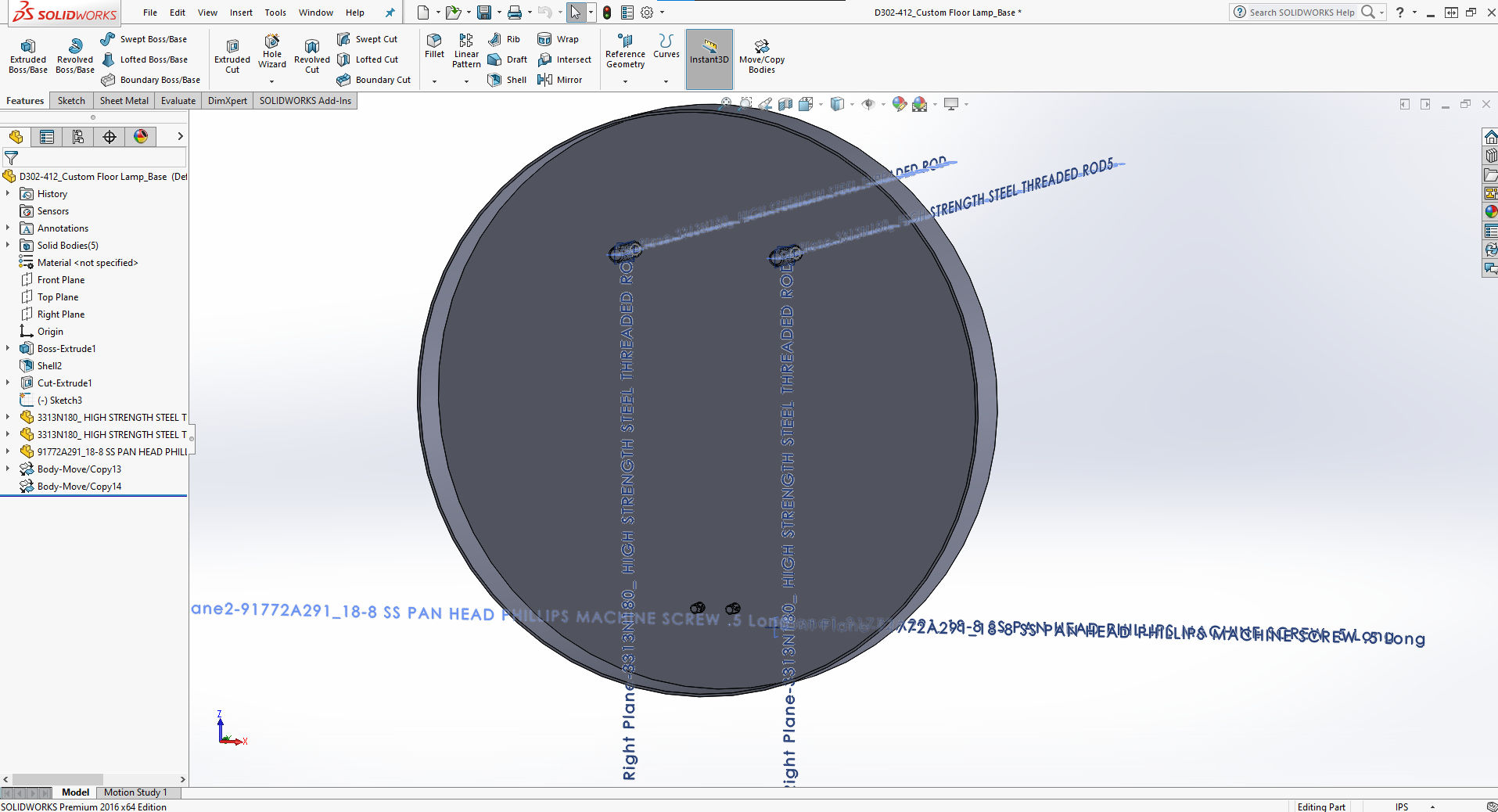Click the feature tree filter icon
Image resolution: width=1498 pixels, height=812 pixels.
click(x=11, y=158)
